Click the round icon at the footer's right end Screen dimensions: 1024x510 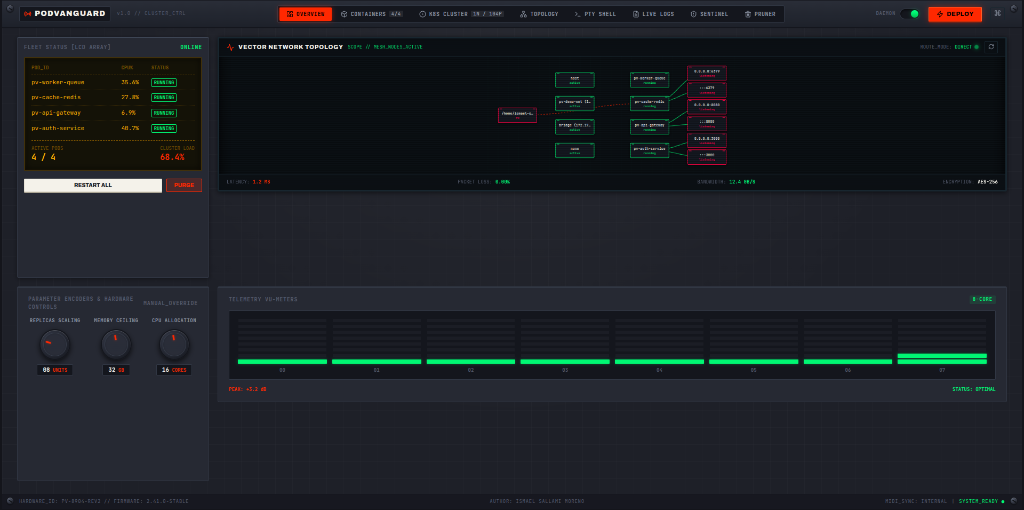(x=1015, y=501)
